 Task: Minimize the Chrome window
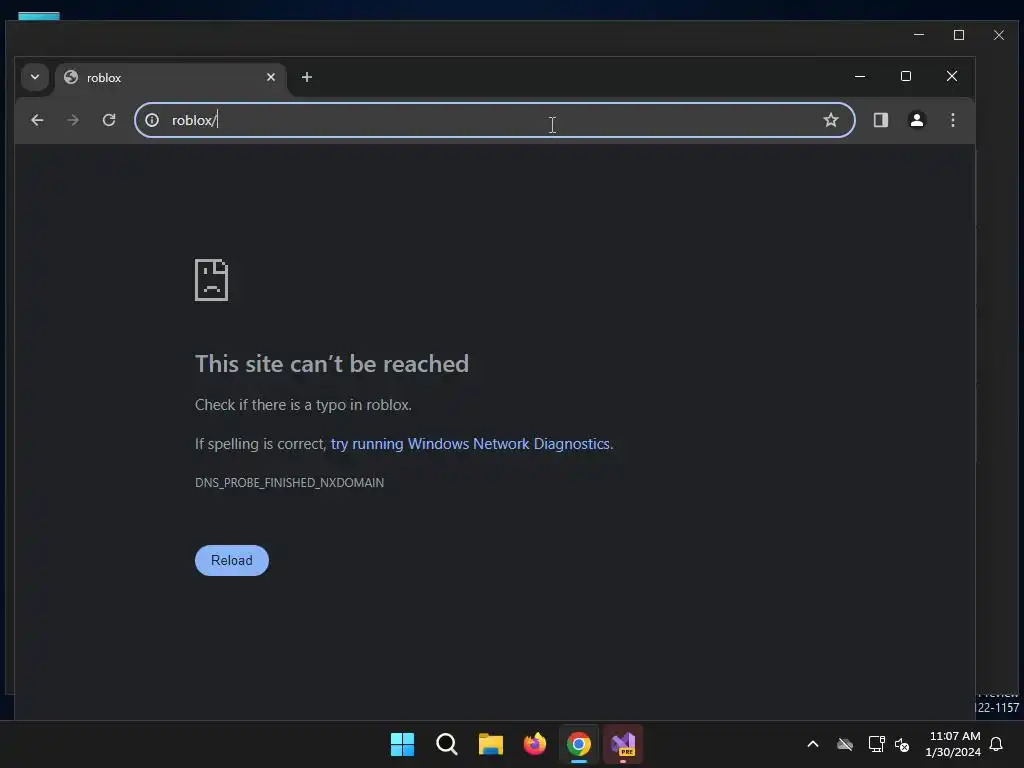[860, 76]
